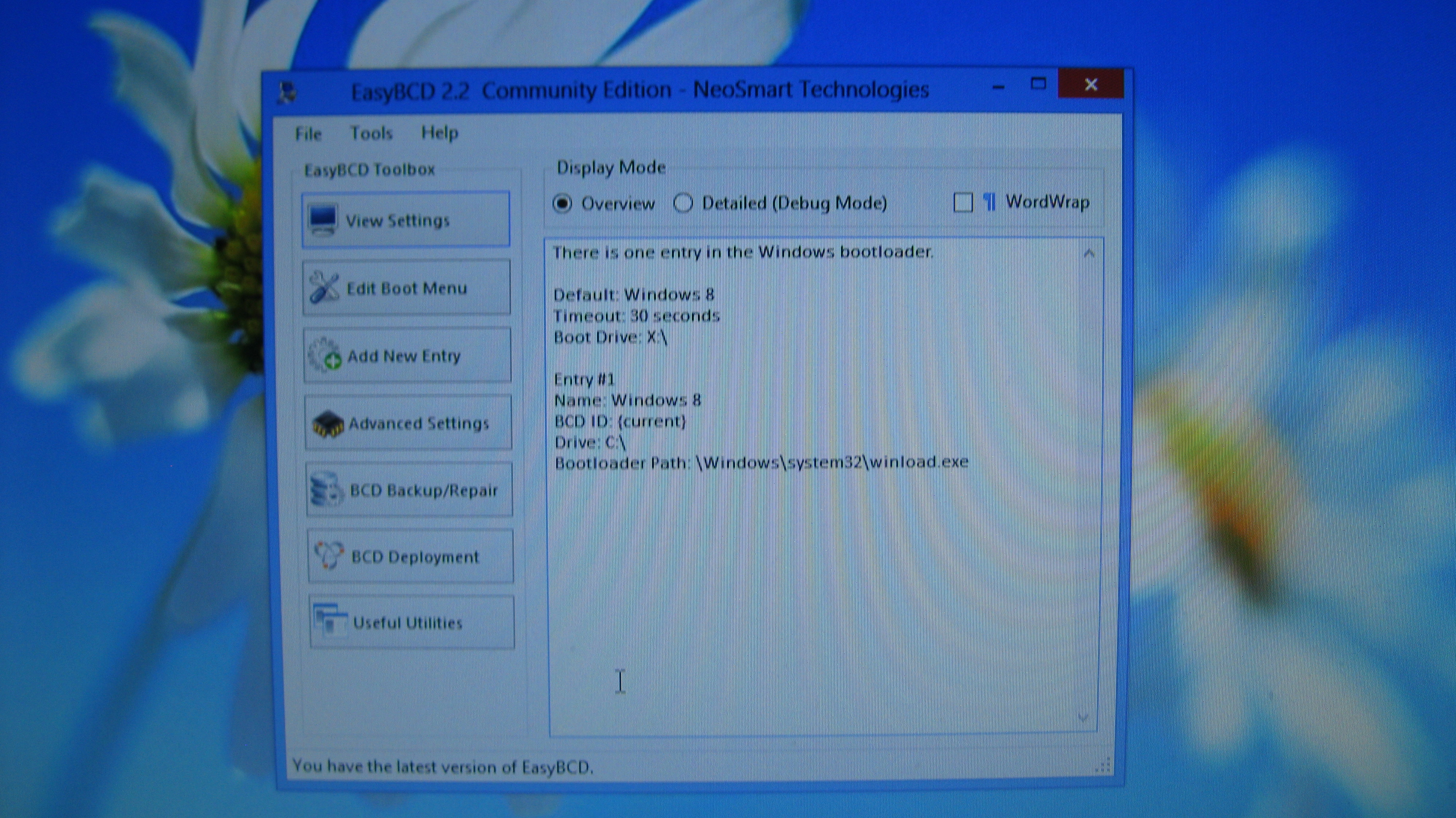Select Detailed (Debug Mode) radio button

683,203
